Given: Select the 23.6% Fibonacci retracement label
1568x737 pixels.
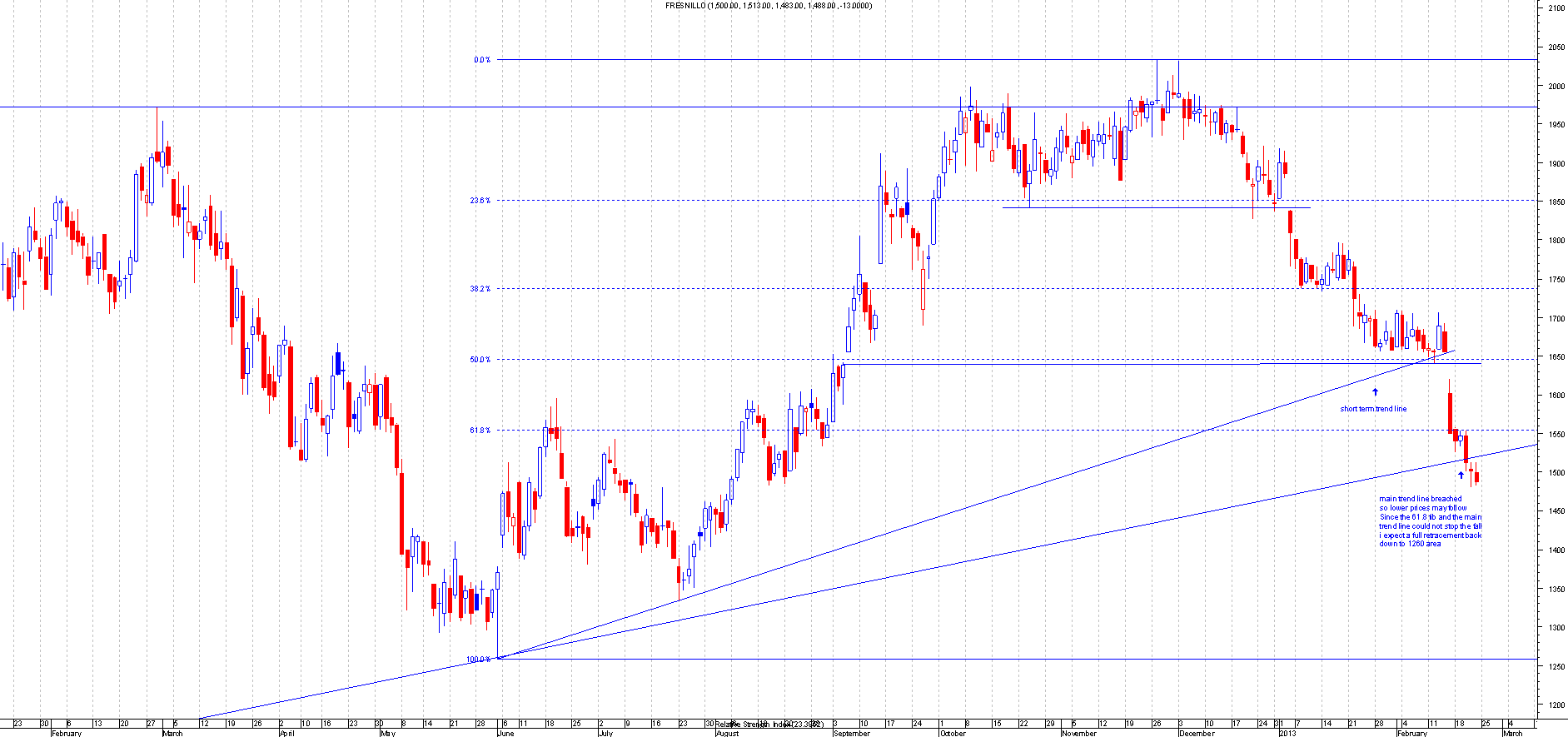Looking at the screenshot, I should [480, 201].
